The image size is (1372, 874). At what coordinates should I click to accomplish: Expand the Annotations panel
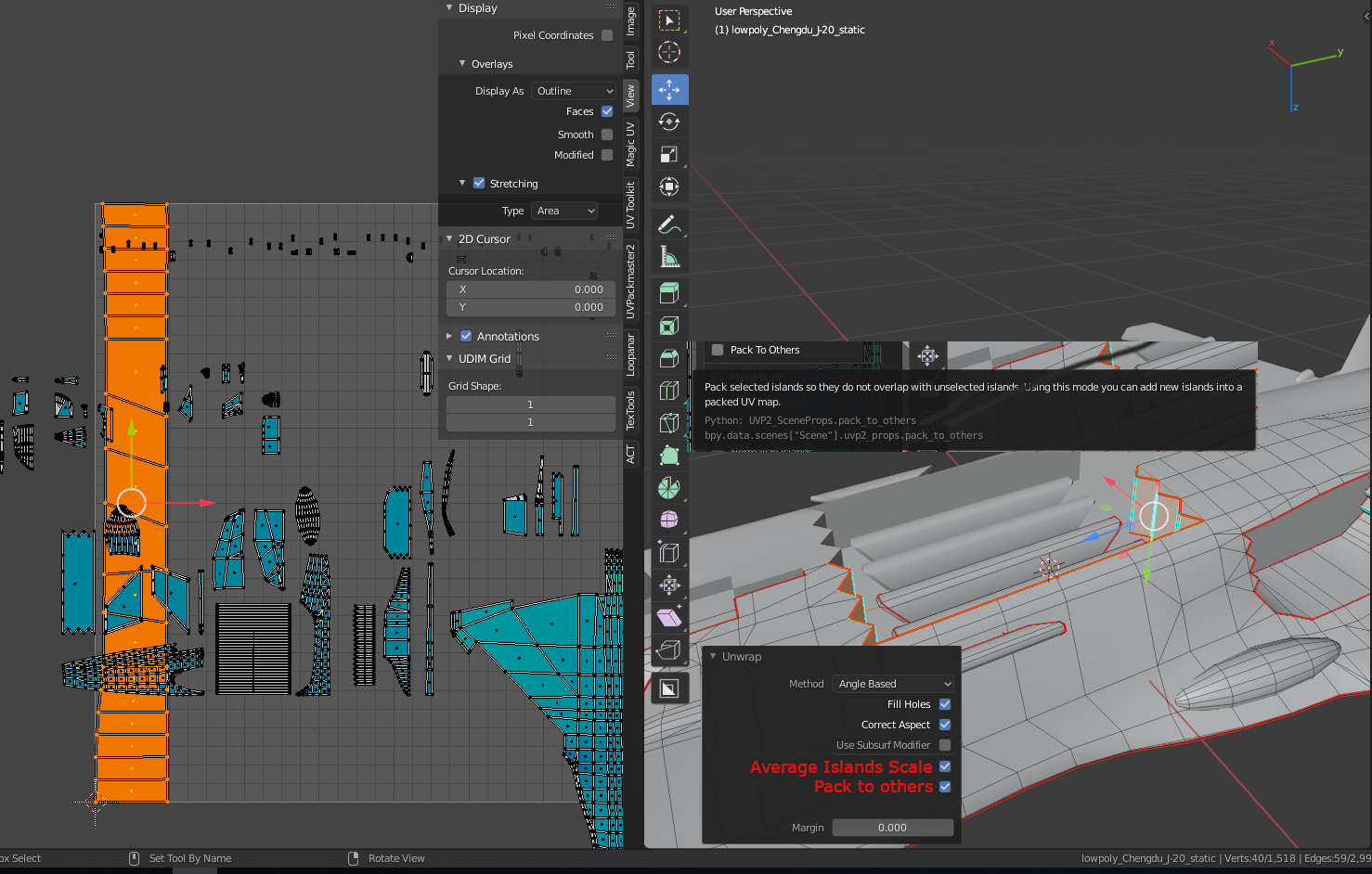450,336
